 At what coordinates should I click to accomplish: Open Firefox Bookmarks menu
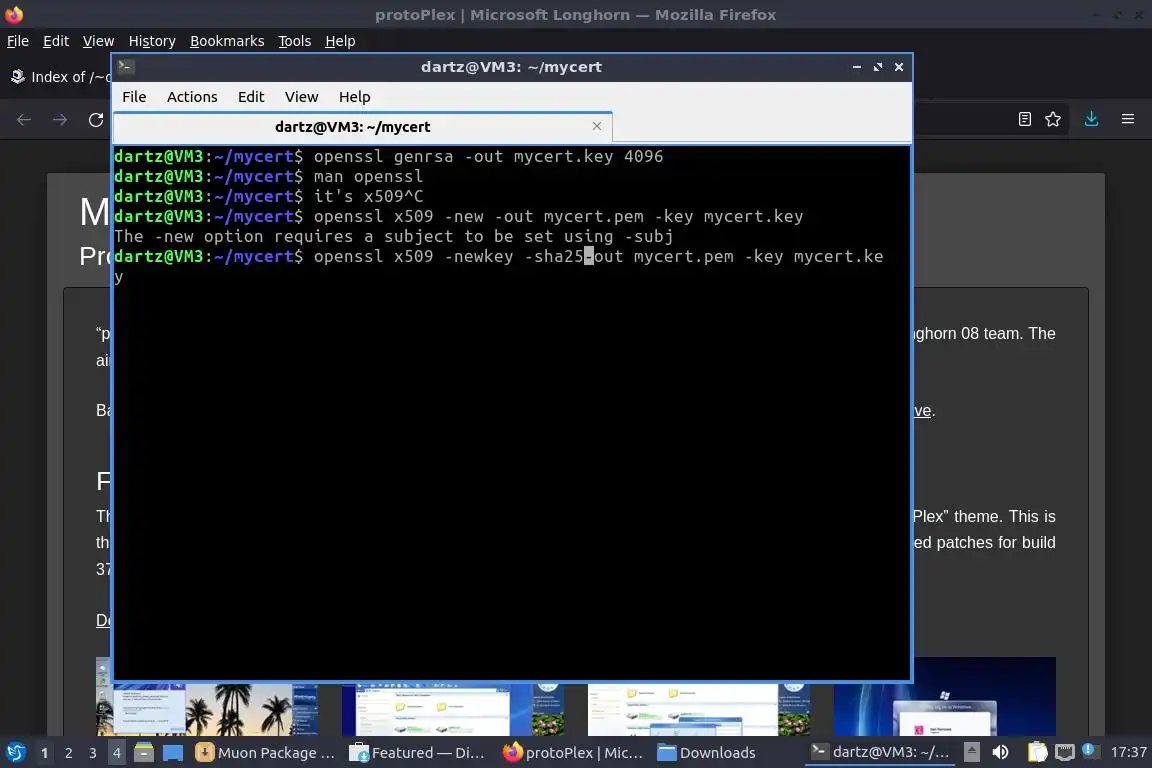(x=227, y=41)
